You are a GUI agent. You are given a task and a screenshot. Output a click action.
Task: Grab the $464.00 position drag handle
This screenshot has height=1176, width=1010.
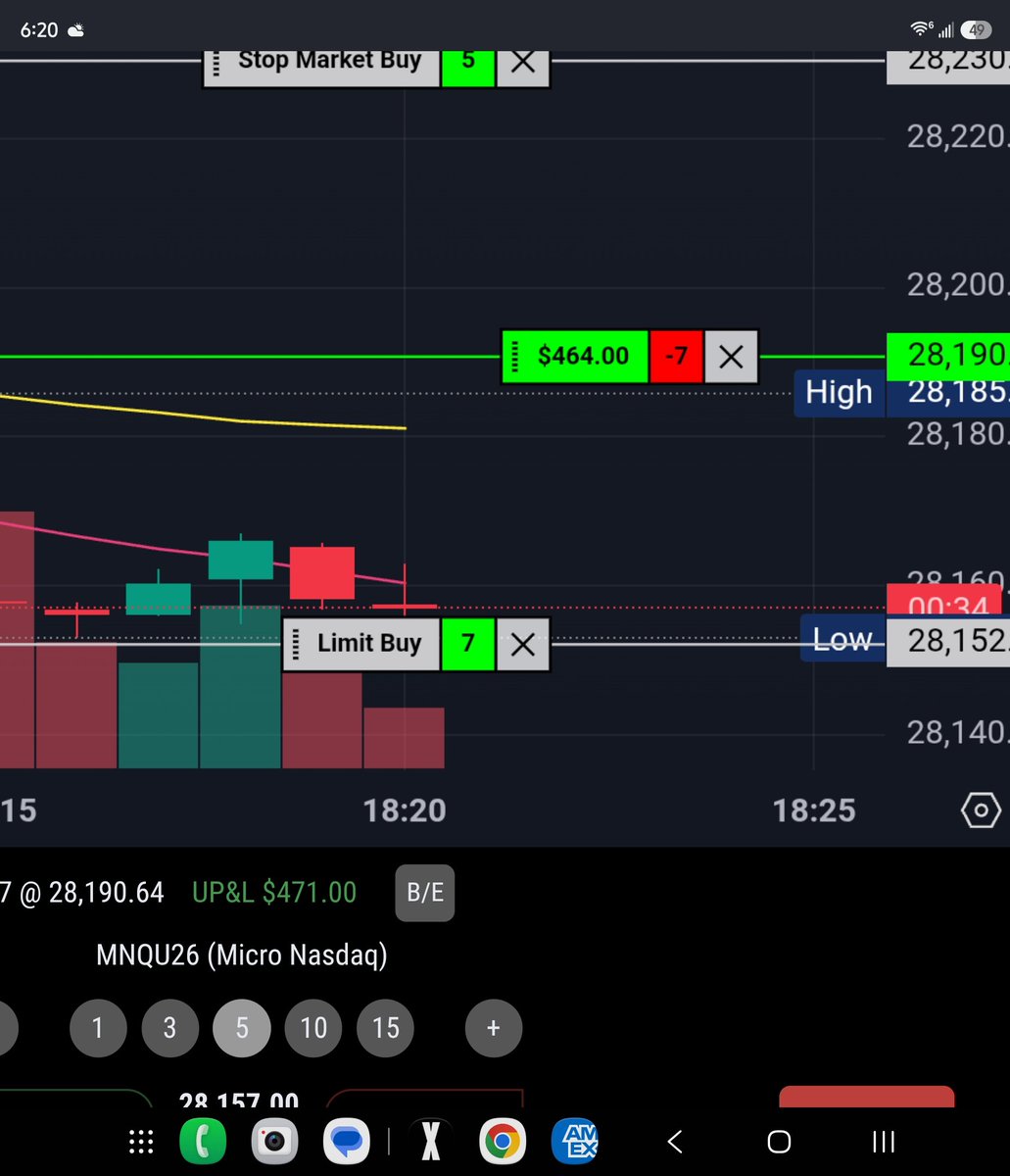point(515,357)
